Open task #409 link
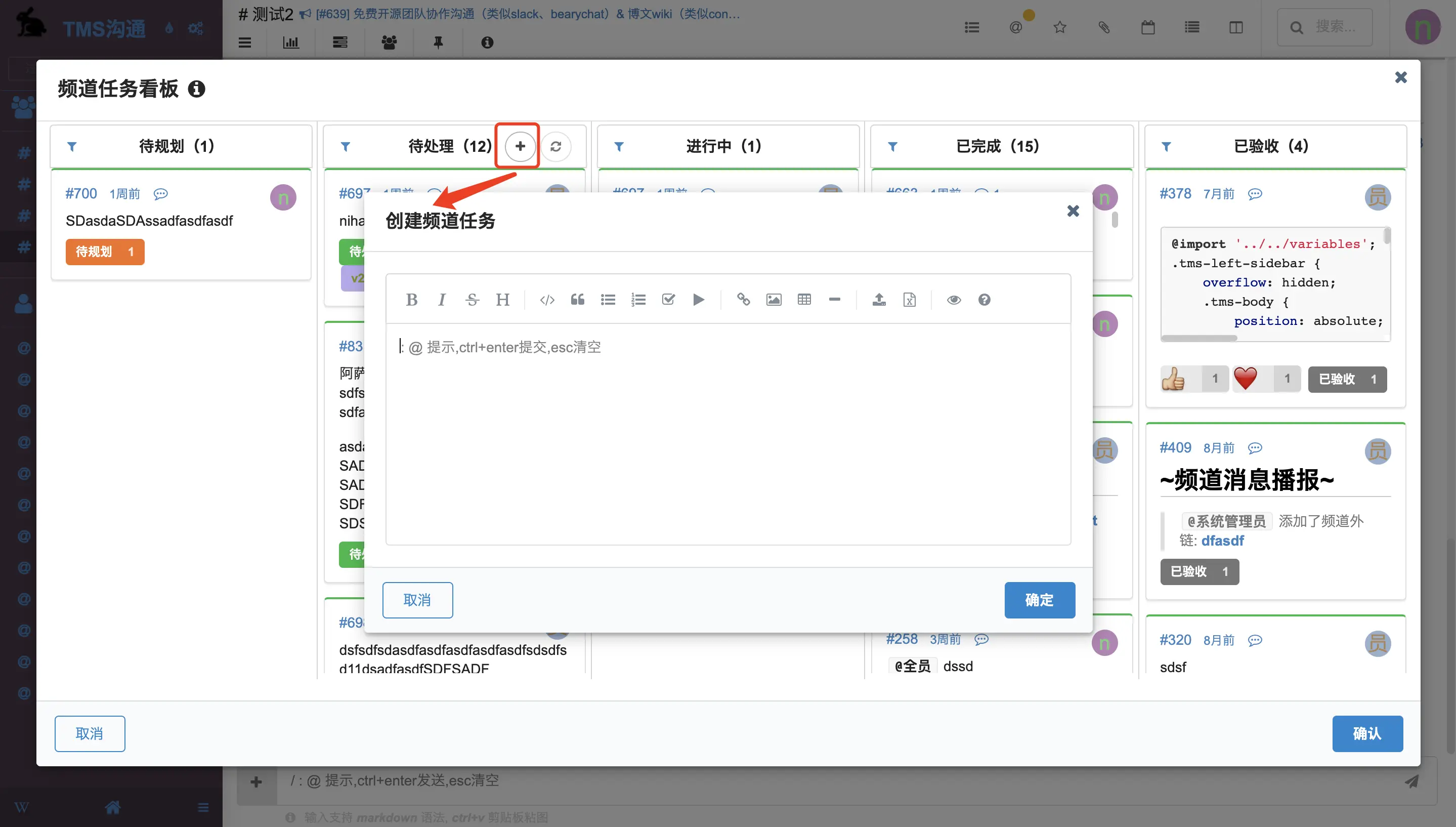The height and width of the screenshot is (827, 1456). click(x=1176, y=447)
